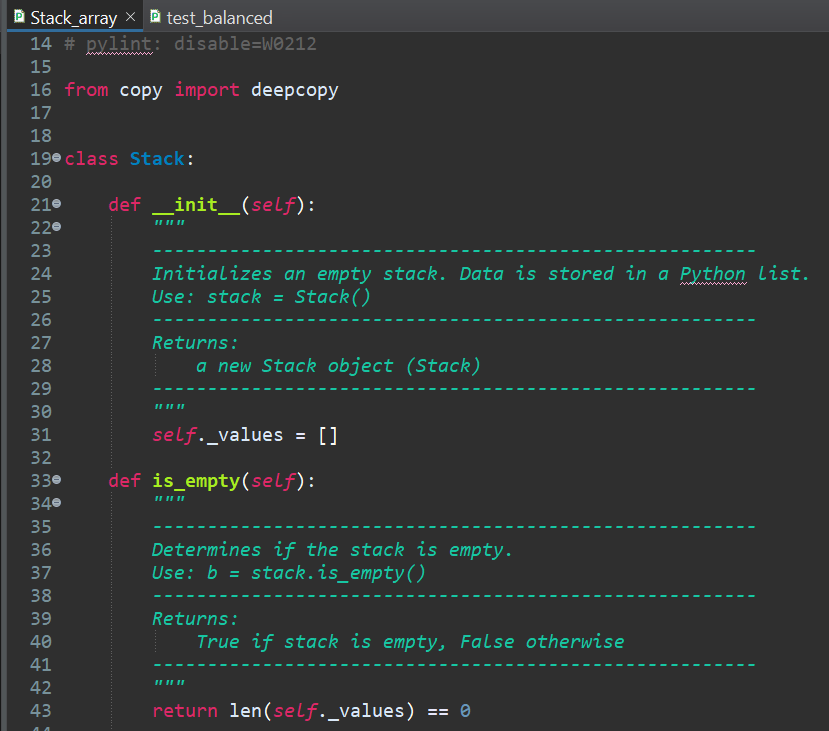Click 'Returns:' on line 27
Image resolution: width=829 pixels, height=731 pixels.
pos(195,343)
